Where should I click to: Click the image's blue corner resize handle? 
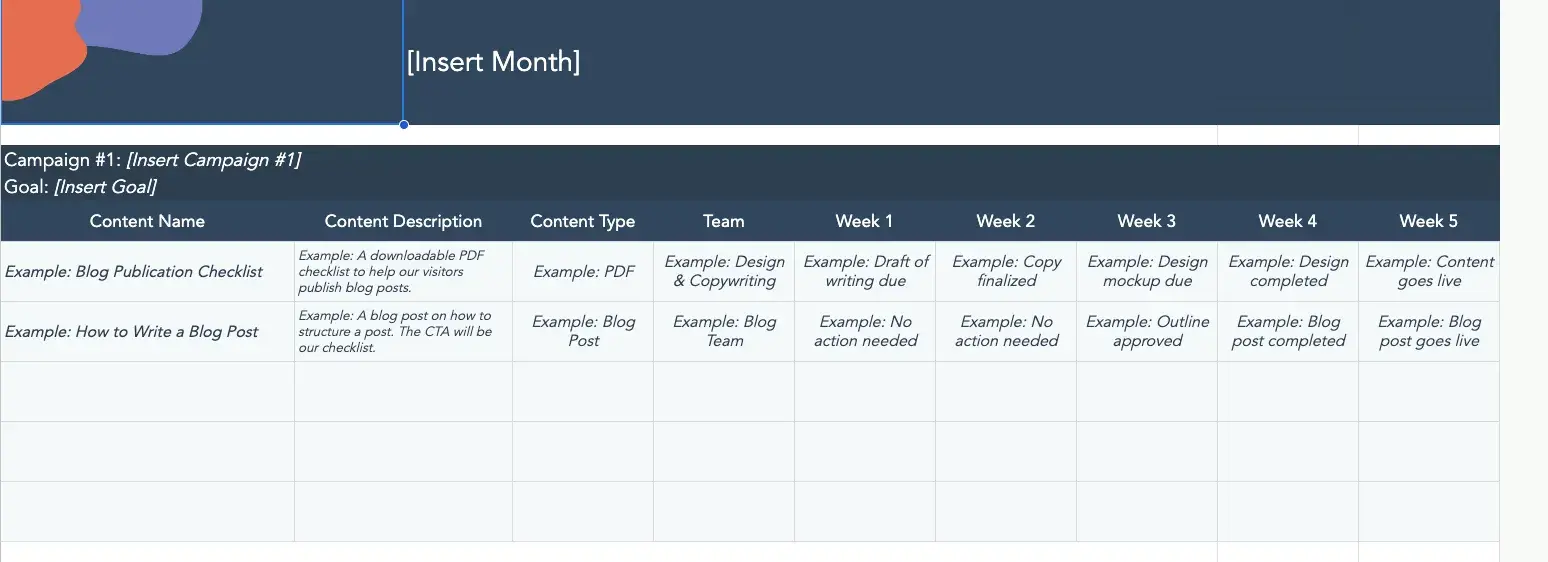tap(403, 125)
